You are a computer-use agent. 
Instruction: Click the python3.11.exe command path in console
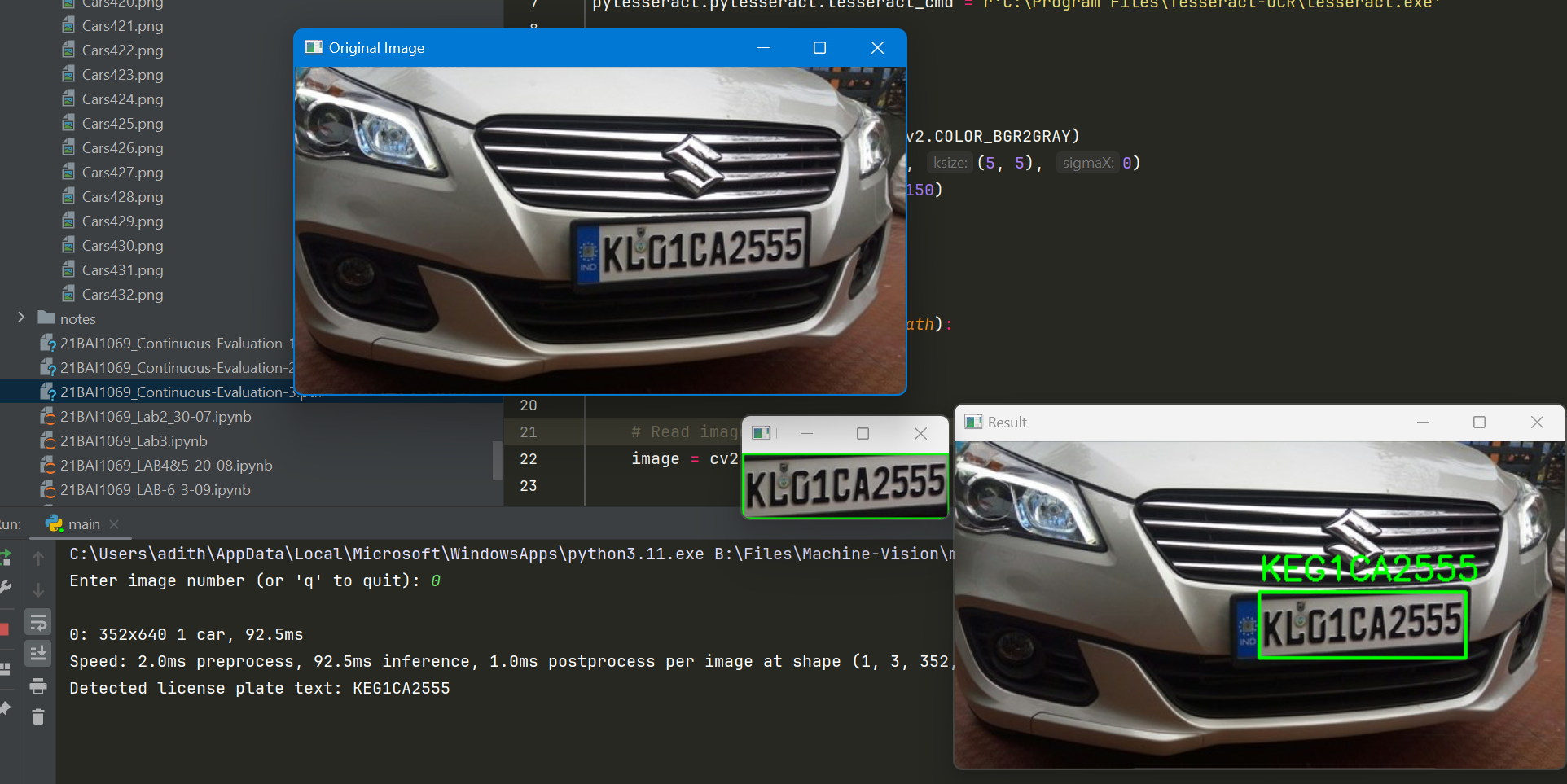(387, 554)
